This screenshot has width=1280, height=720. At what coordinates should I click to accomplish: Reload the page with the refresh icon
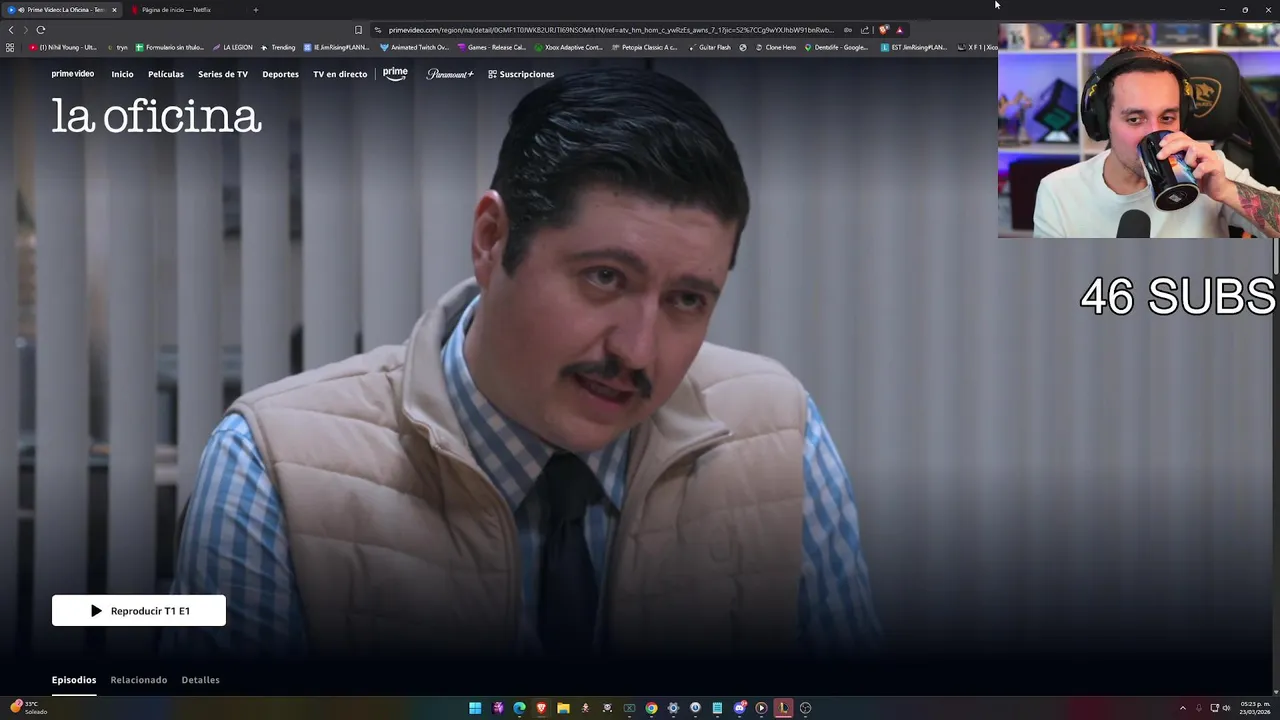pos(41,30)
